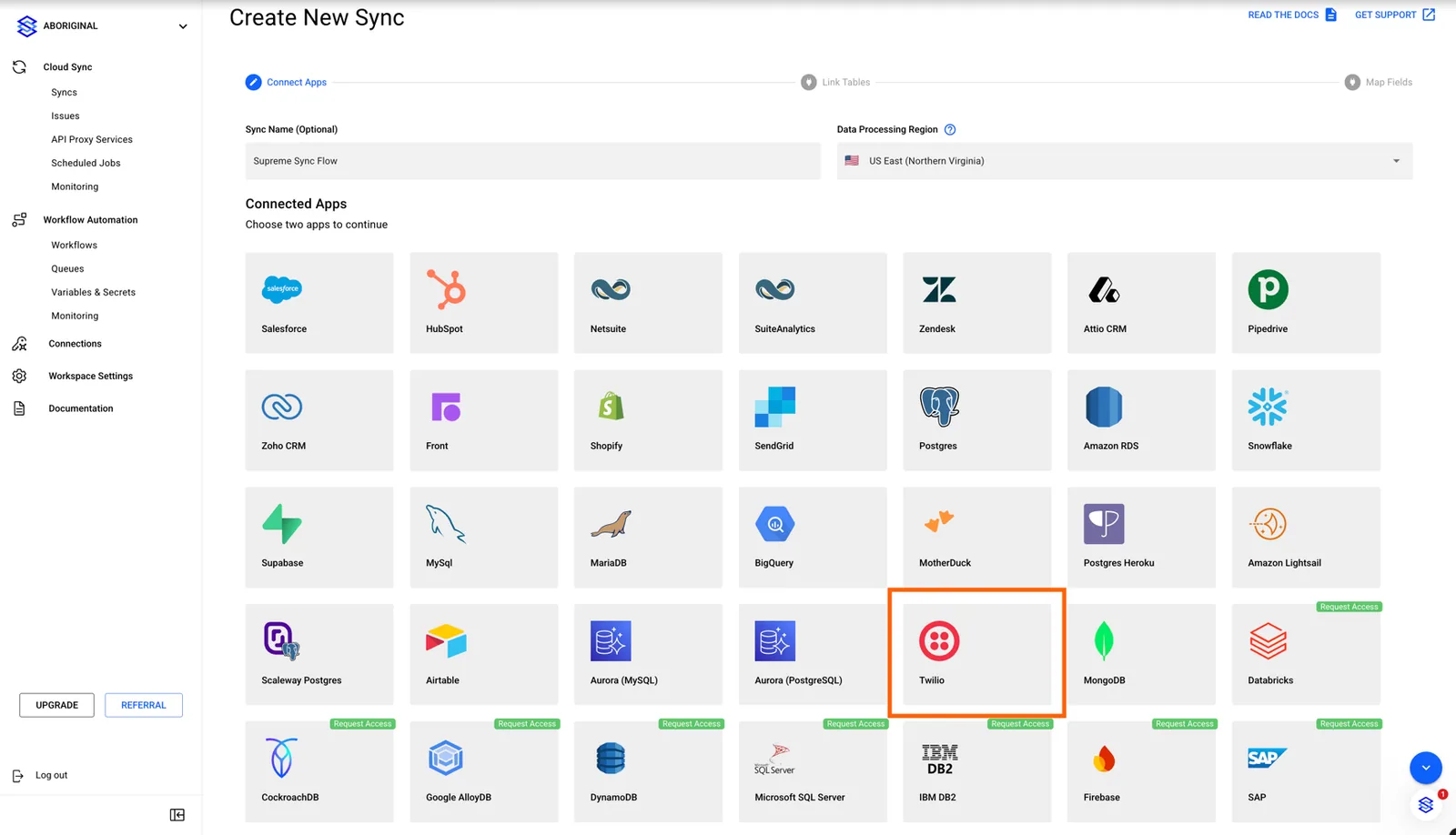The width and height of the screenshot is (1456, 835).
Task: Click Request Access badge on Databricks
Action: click(1349, 607)
